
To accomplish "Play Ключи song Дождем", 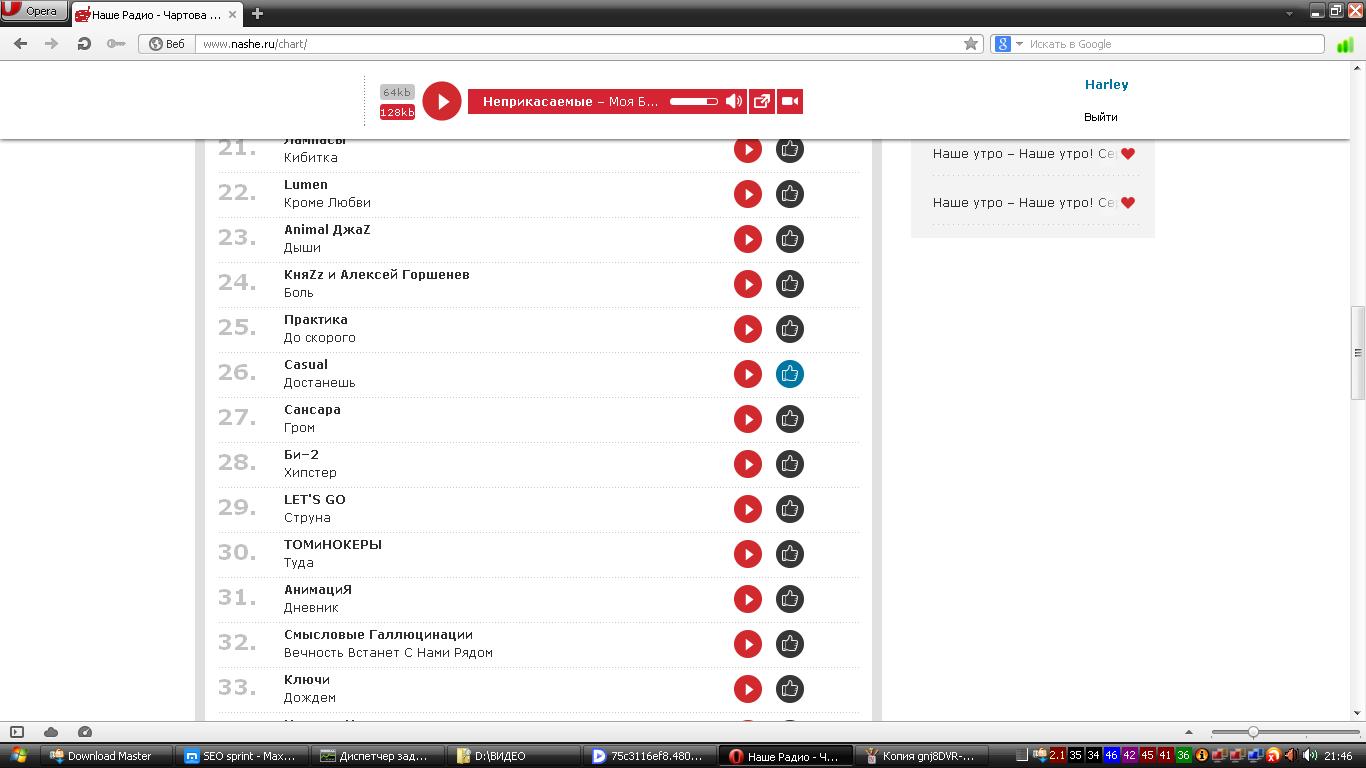I will 748,689.
